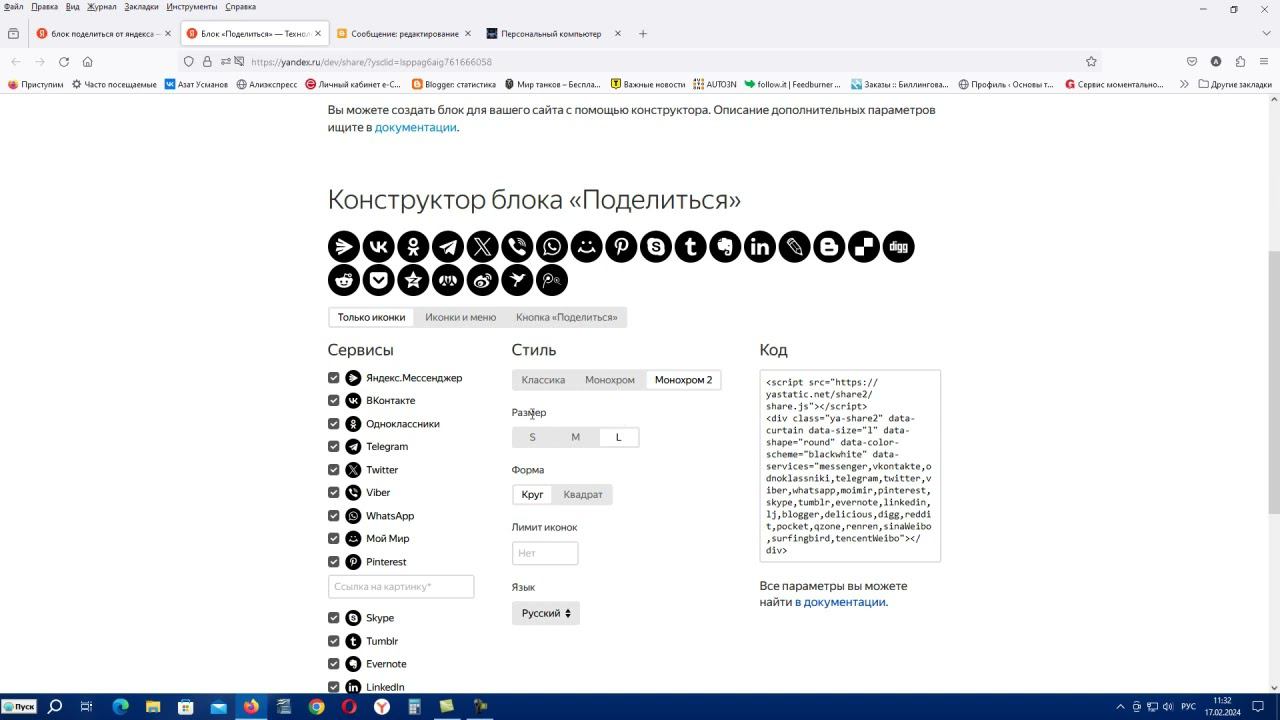
Task: Open the Firefox hamburger application menu
Action: [1265, 61]
